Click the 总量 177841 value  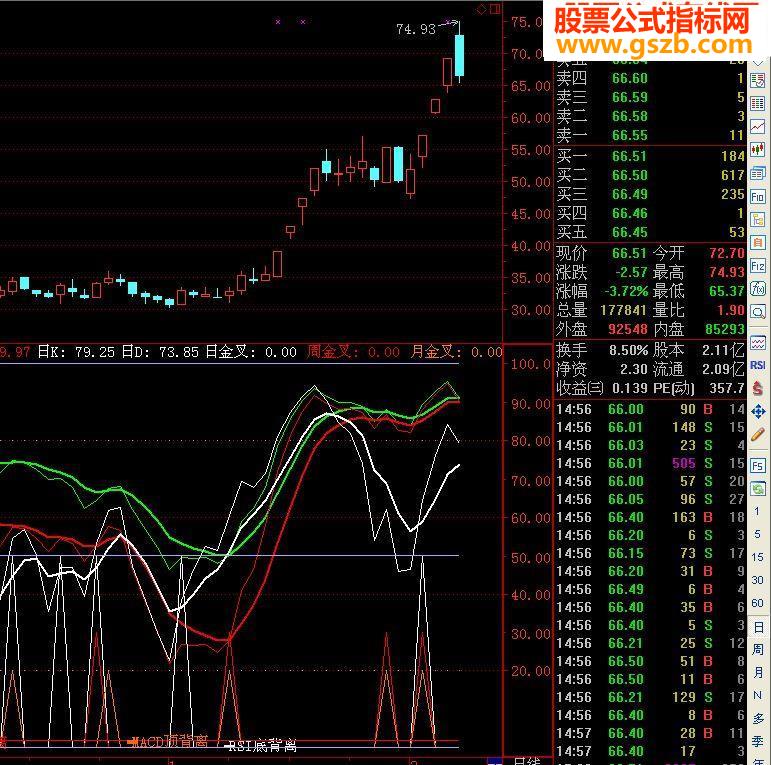623,310
